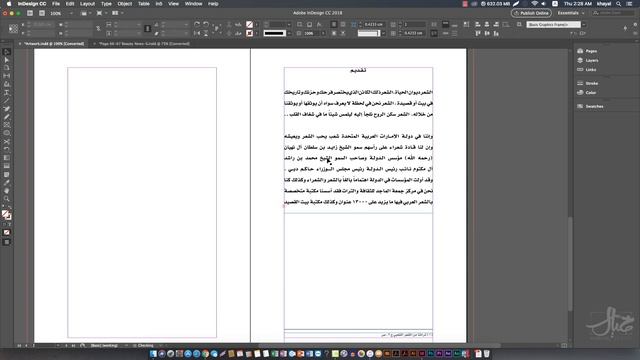
Task: Select the Hand tool
Action: 7,191
